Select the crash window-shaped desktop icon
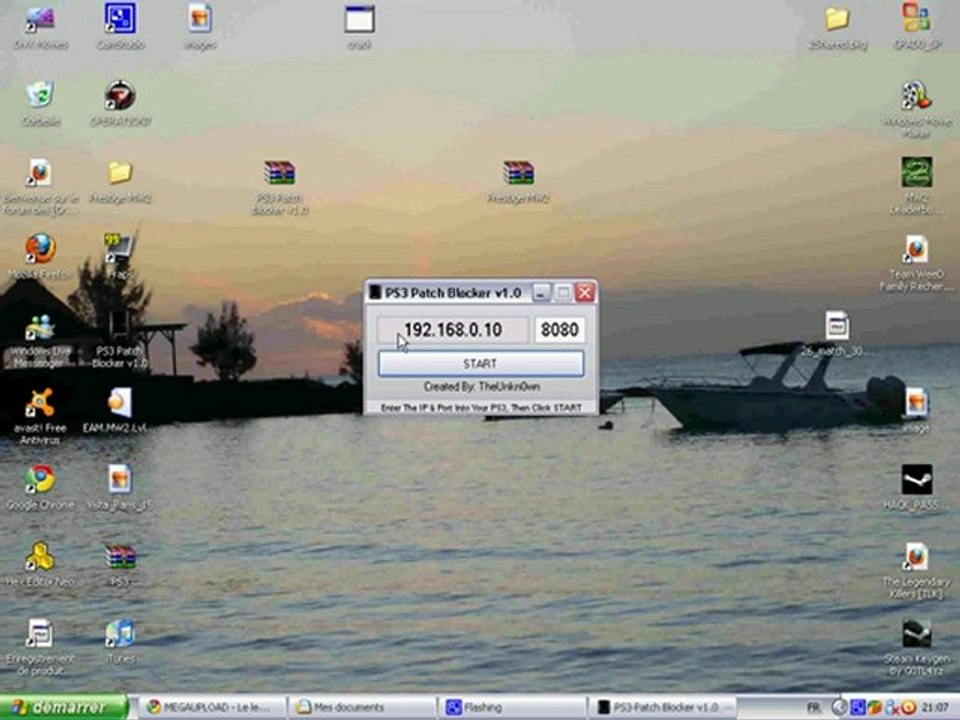The height and width of the screenshot is (720, 960). pos(359,25)
